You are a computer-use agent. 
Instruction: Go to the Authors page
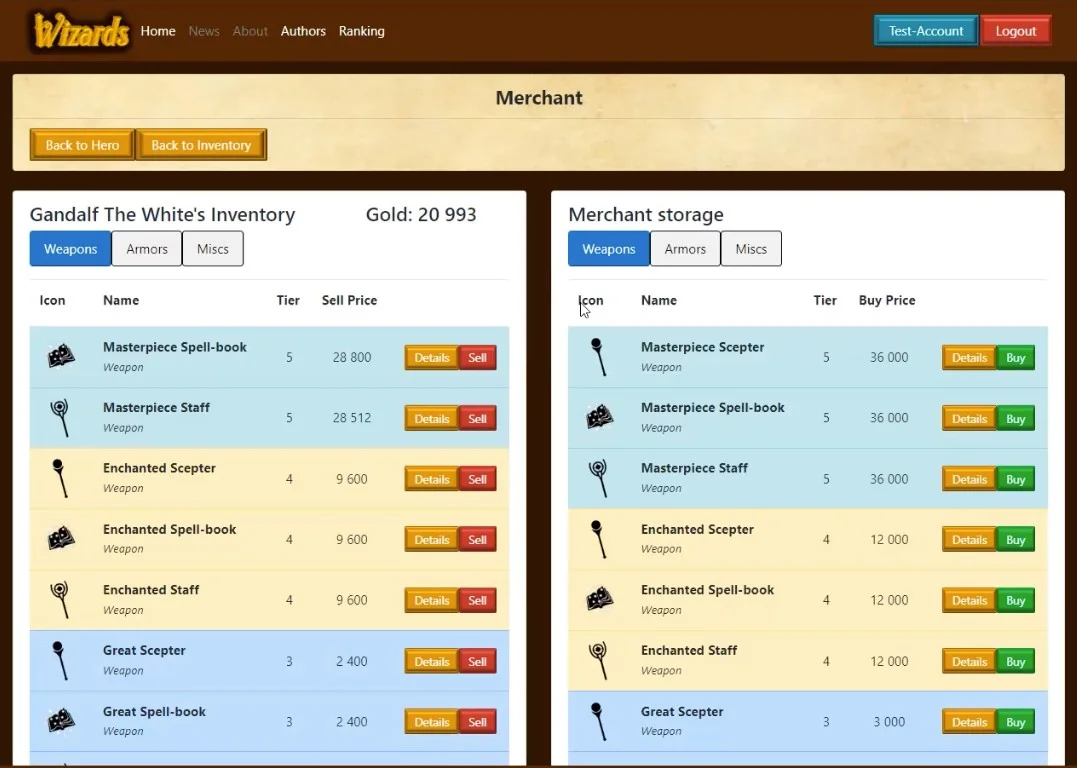[303, 31]
